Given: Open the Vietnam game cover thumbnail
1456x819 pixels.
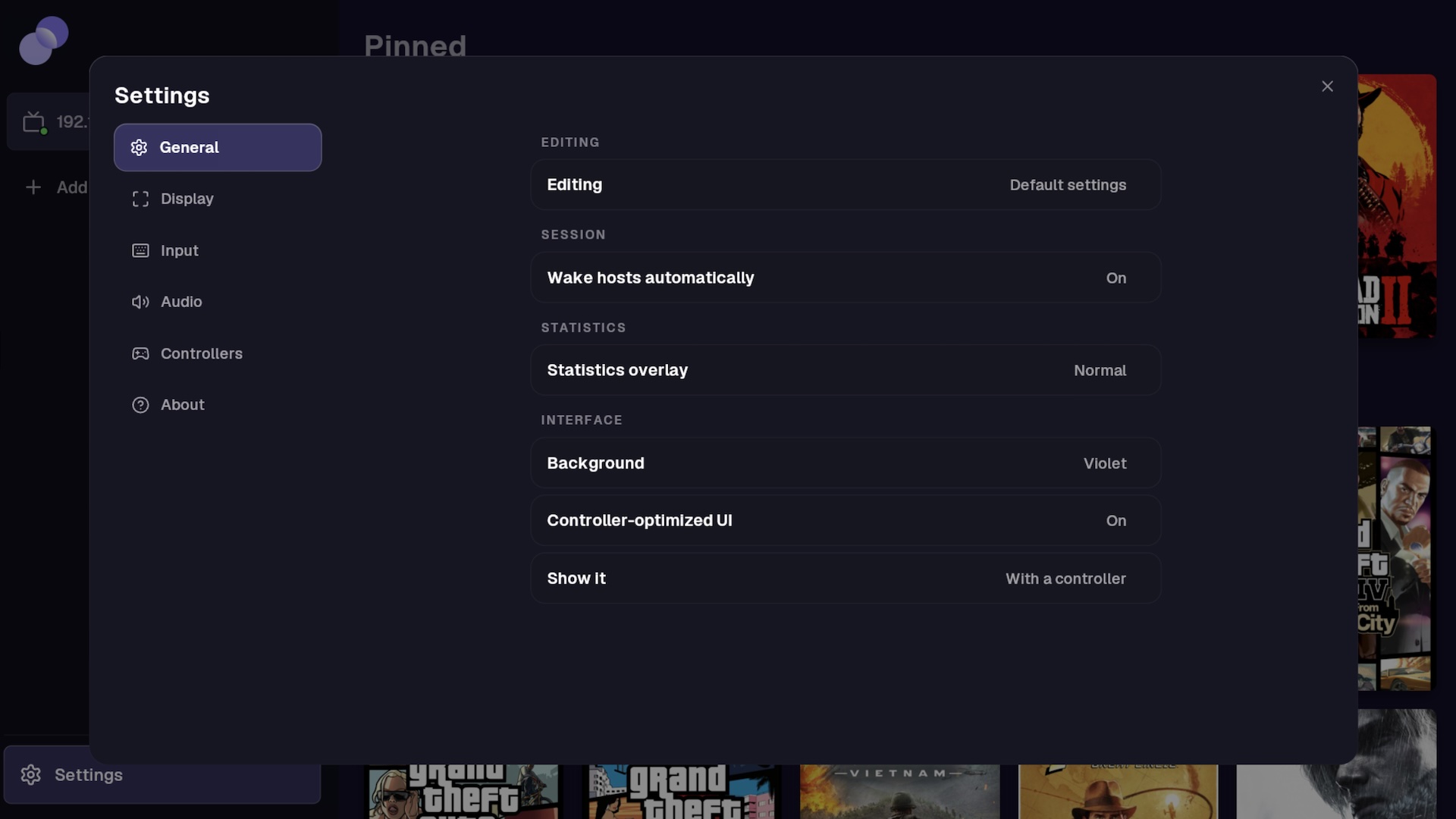Looking at the screenshot, I should [x=899, y=792].
